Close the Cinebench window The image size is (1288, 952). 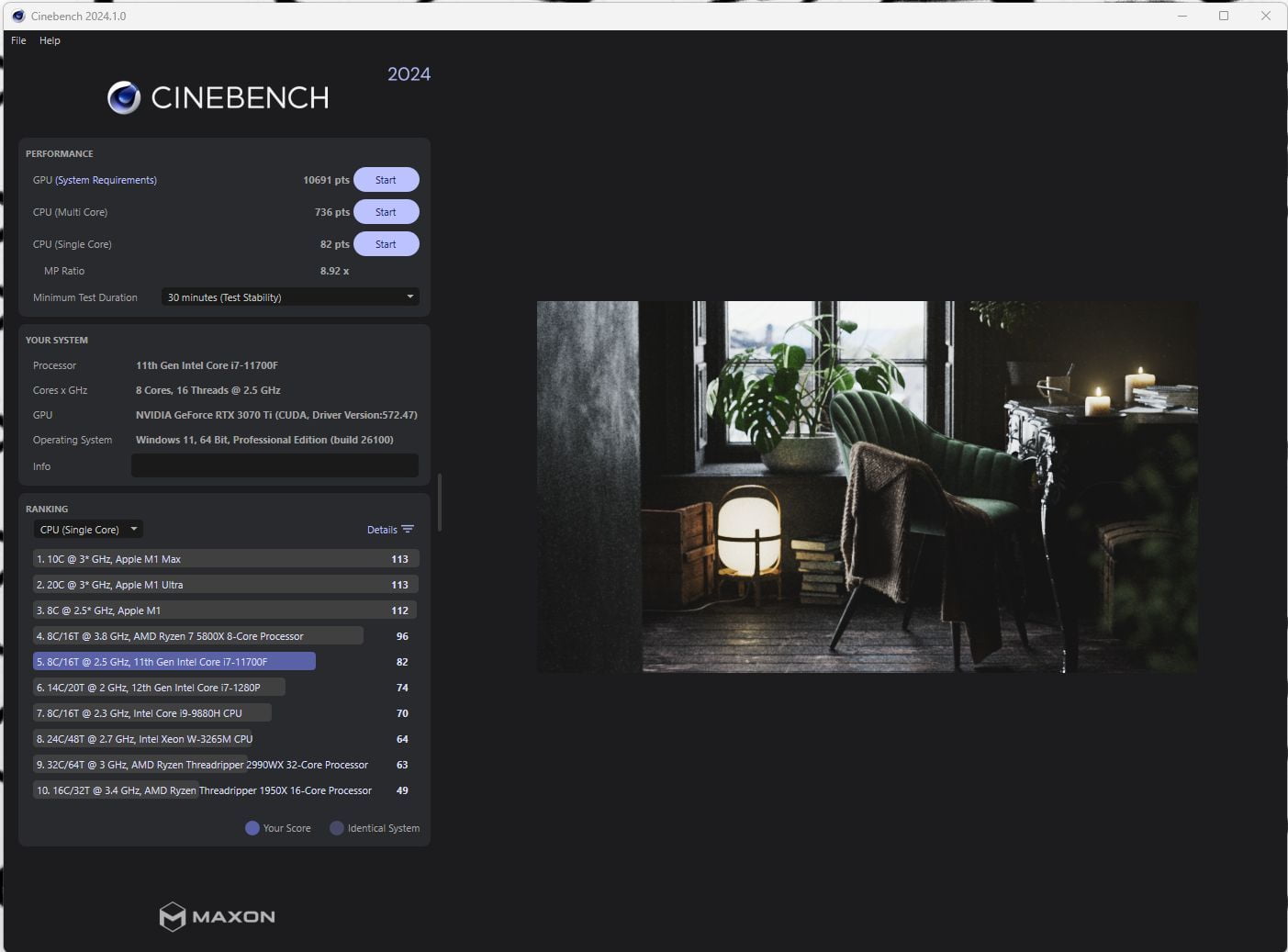1266,16
